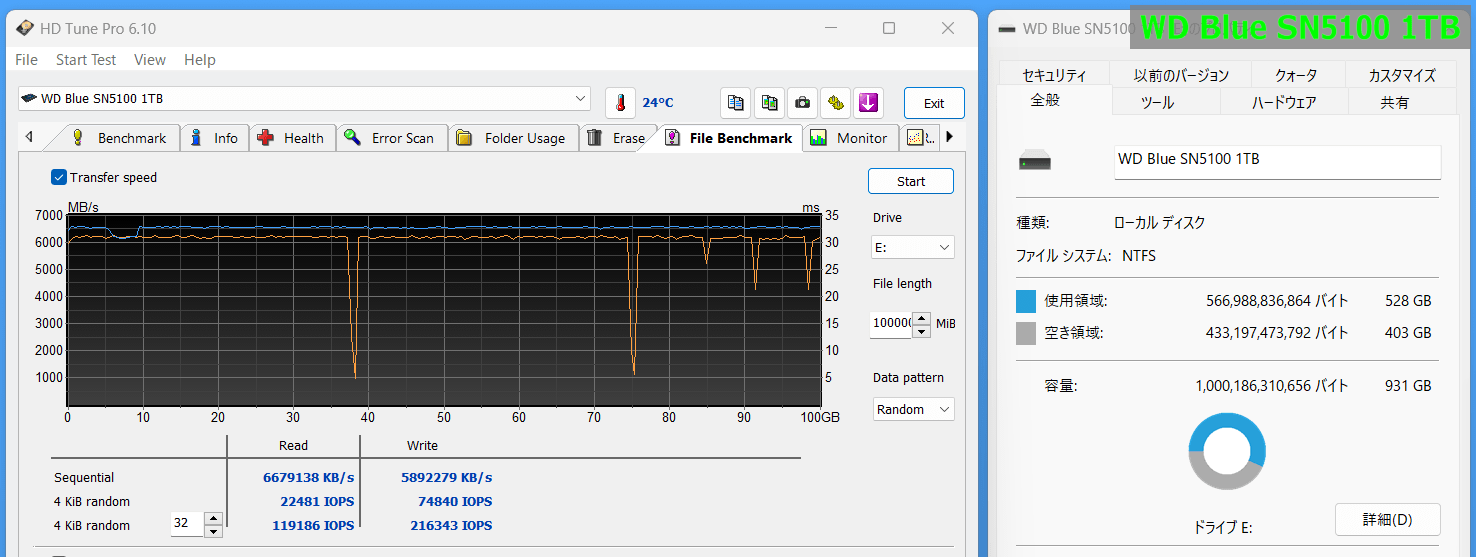Copy screenshot to clipboard icon
The width and height of the screenshot is (1476, 557).
769,103
